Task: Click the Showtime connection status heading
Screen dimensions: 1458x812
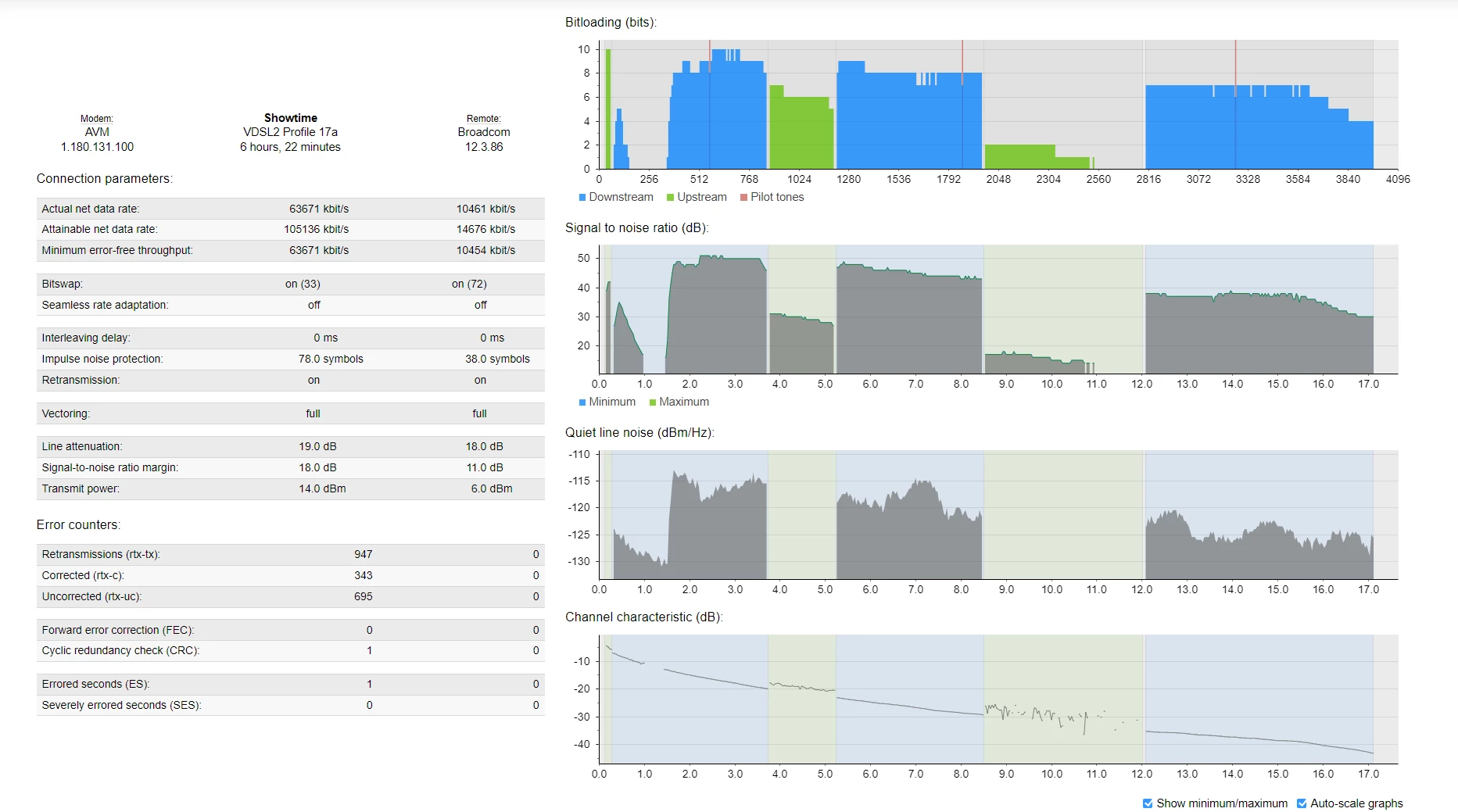Action: [291, 118]
